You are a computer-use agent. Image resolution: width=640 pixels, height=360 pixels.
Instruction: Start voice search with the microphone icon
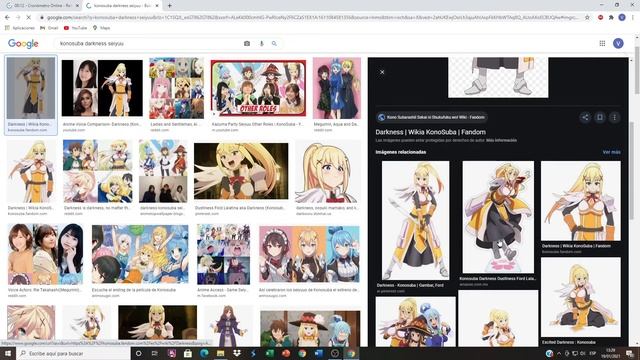tap(262, 43)
